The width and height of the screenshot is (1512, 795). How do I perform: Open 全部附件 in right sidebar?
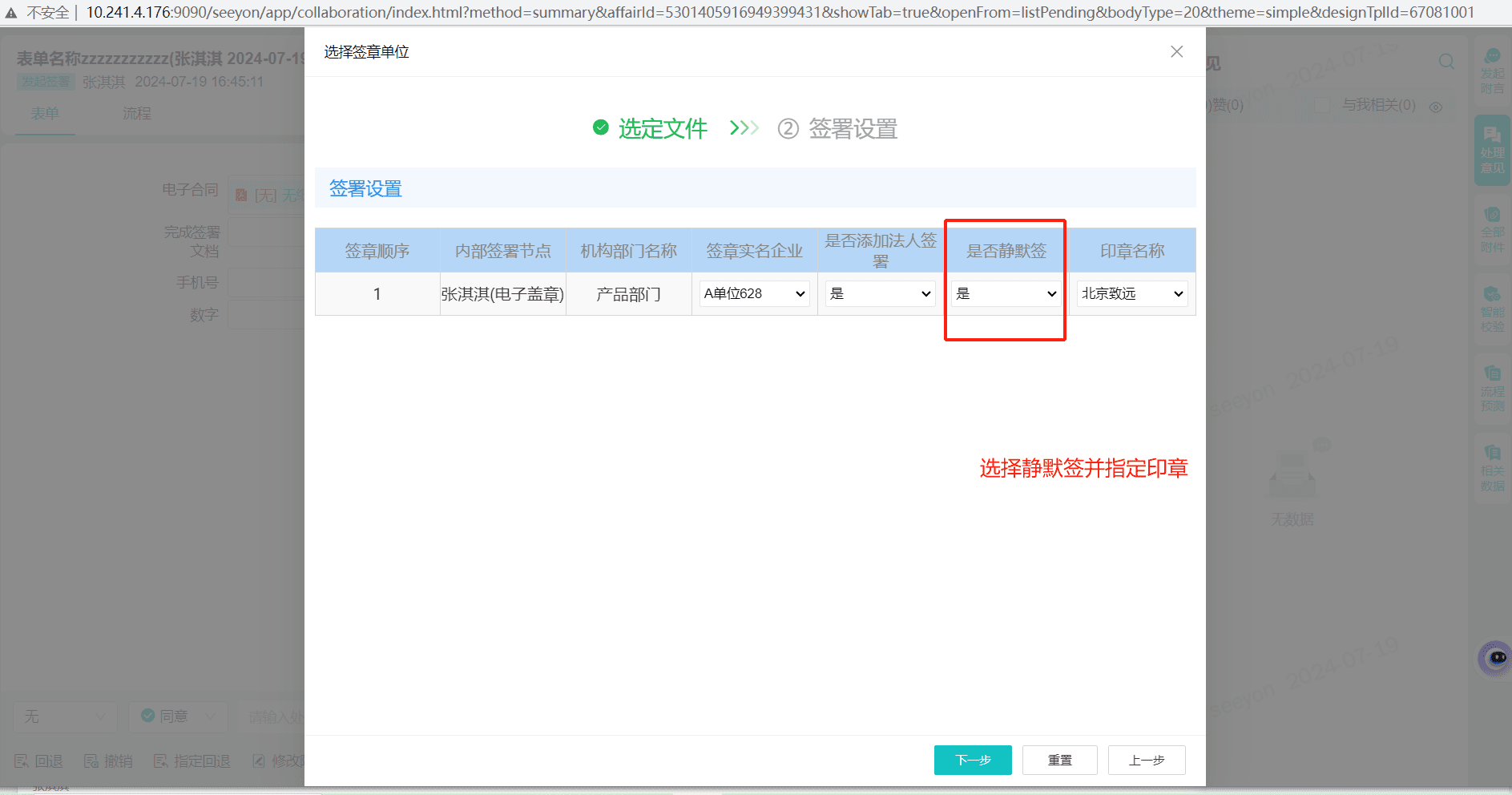1492,230
